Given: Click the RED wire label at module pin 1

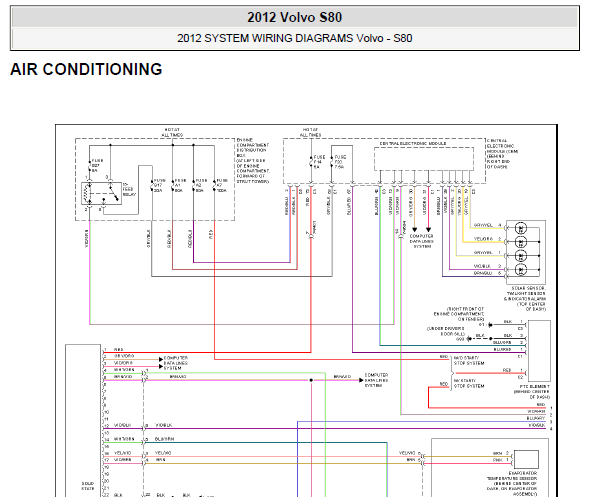Looking at the screenshot, I should 118,349.
